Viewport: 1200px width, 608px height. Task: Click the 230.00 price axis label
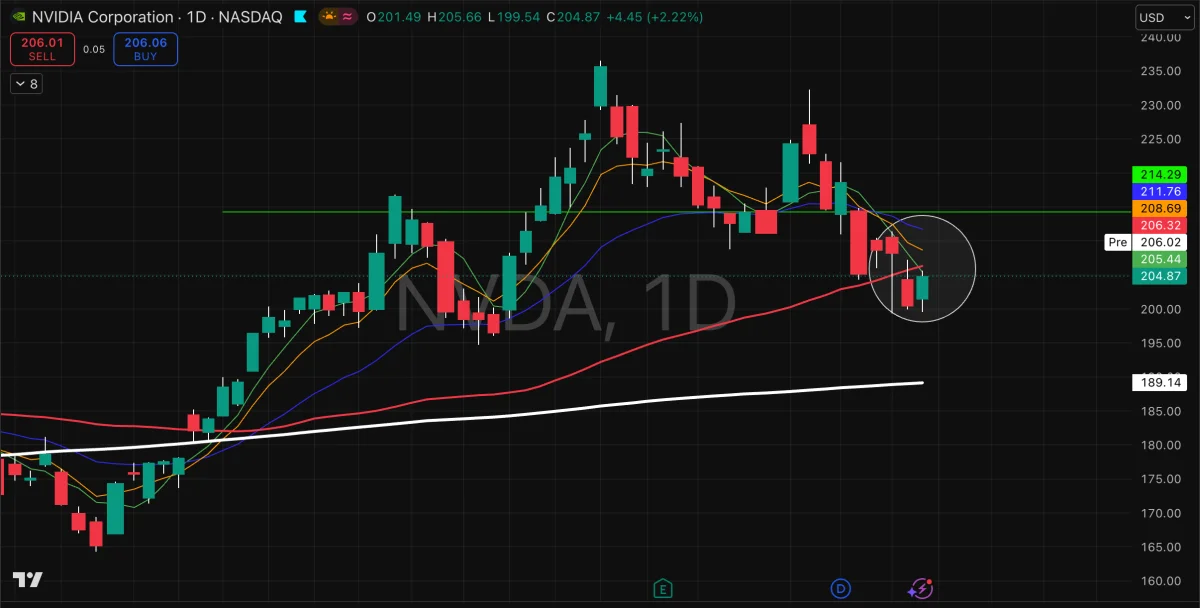1161,105
